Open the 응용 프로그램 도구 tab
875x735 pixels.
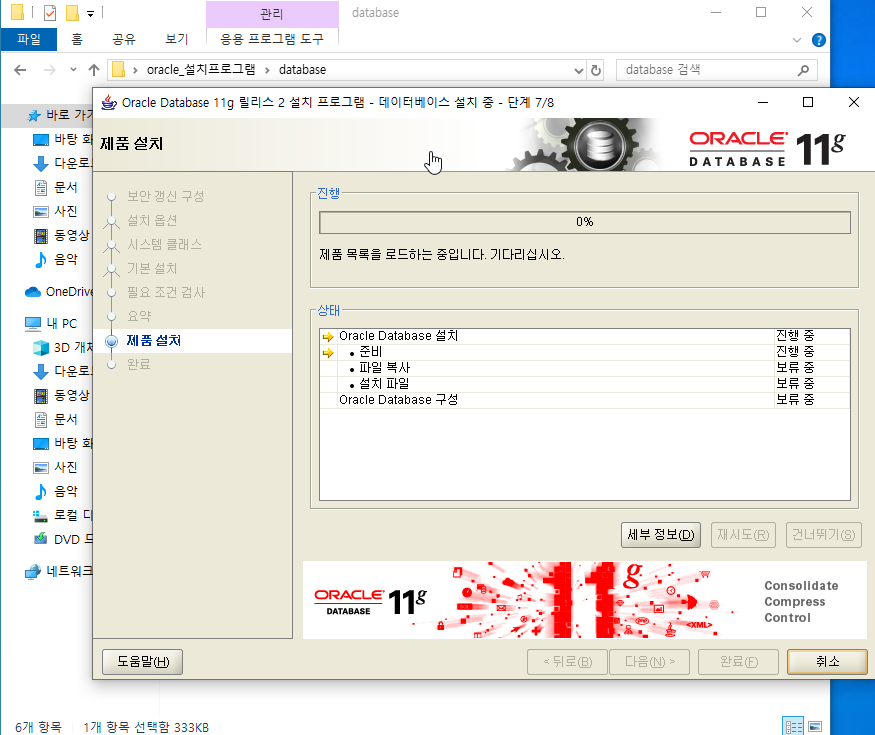tap(272, 39)
